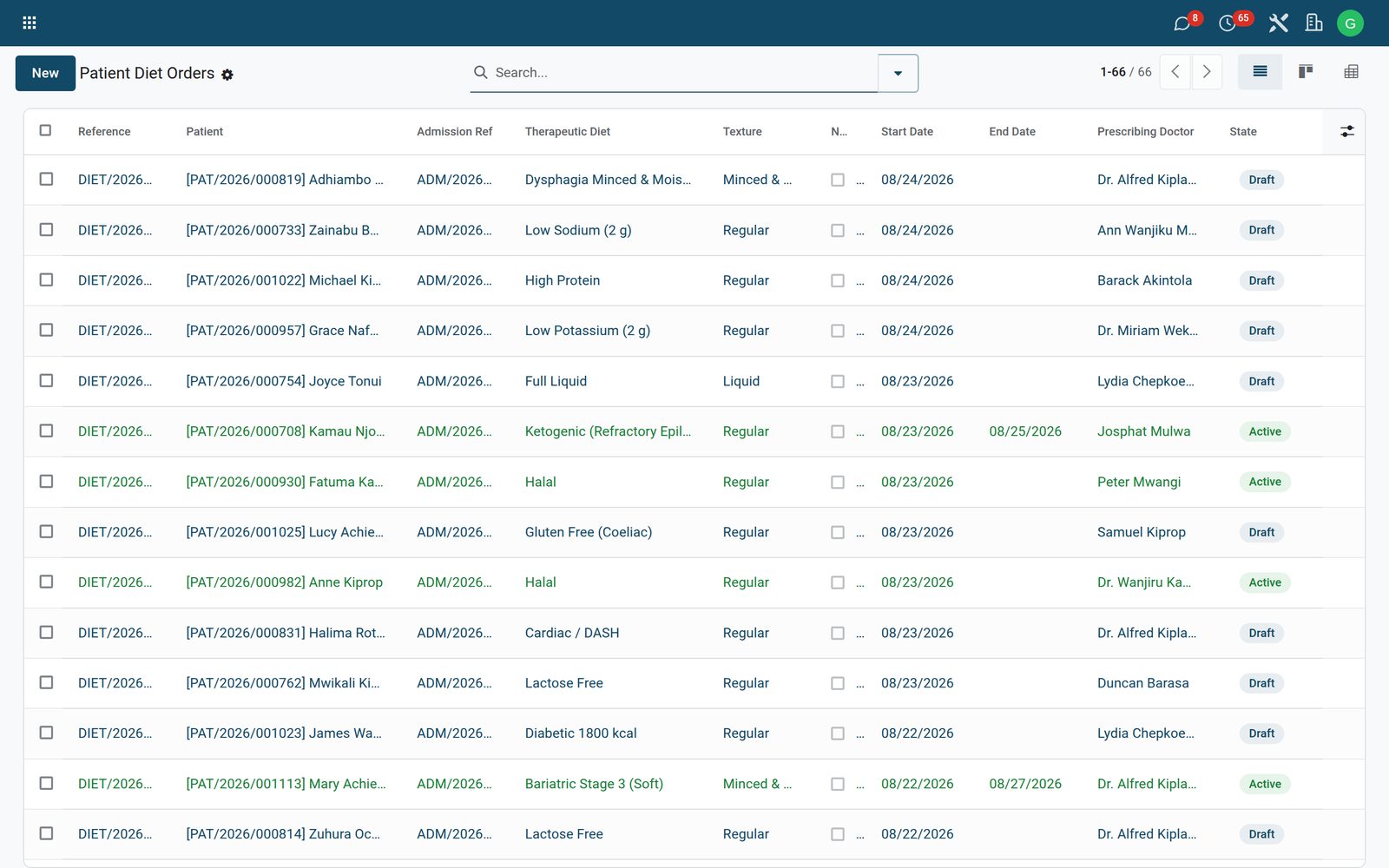Image resolution: width=1389 pixels, height=868 pixels.
Task: Sort by the Start Date column header
Action: (x=907, y=132)
